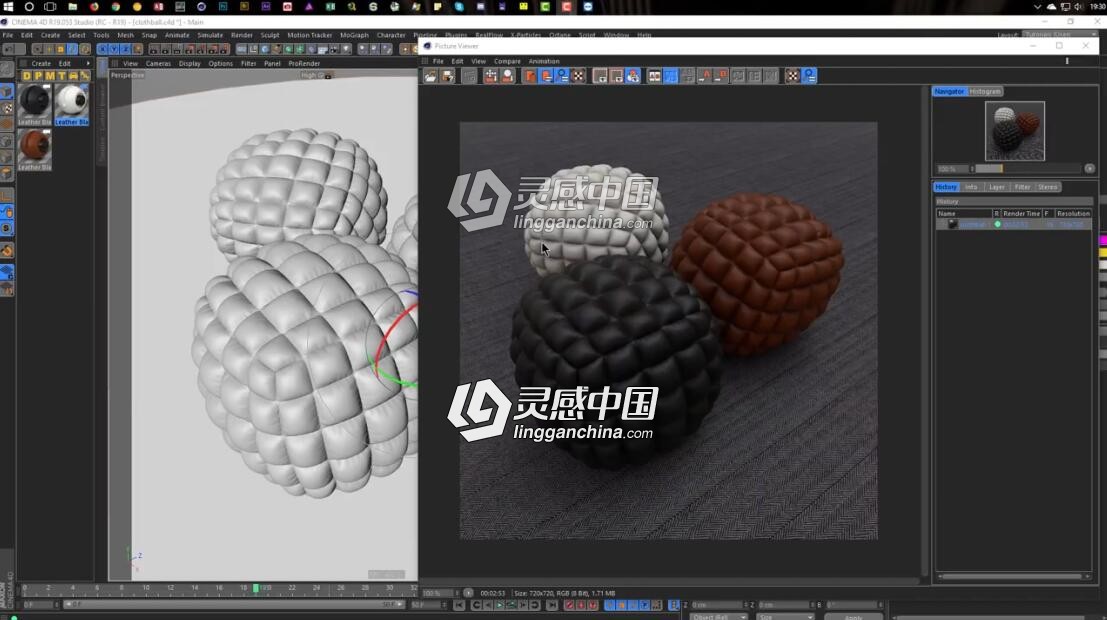
Task: Click Go to Start playback button
Action: 459,605
